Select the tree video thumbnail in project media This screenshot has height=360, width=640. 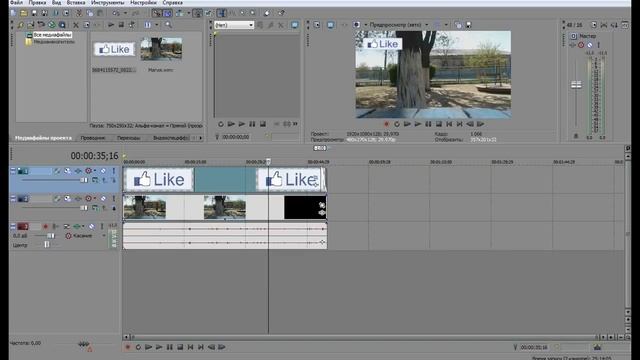pos(161,49)
